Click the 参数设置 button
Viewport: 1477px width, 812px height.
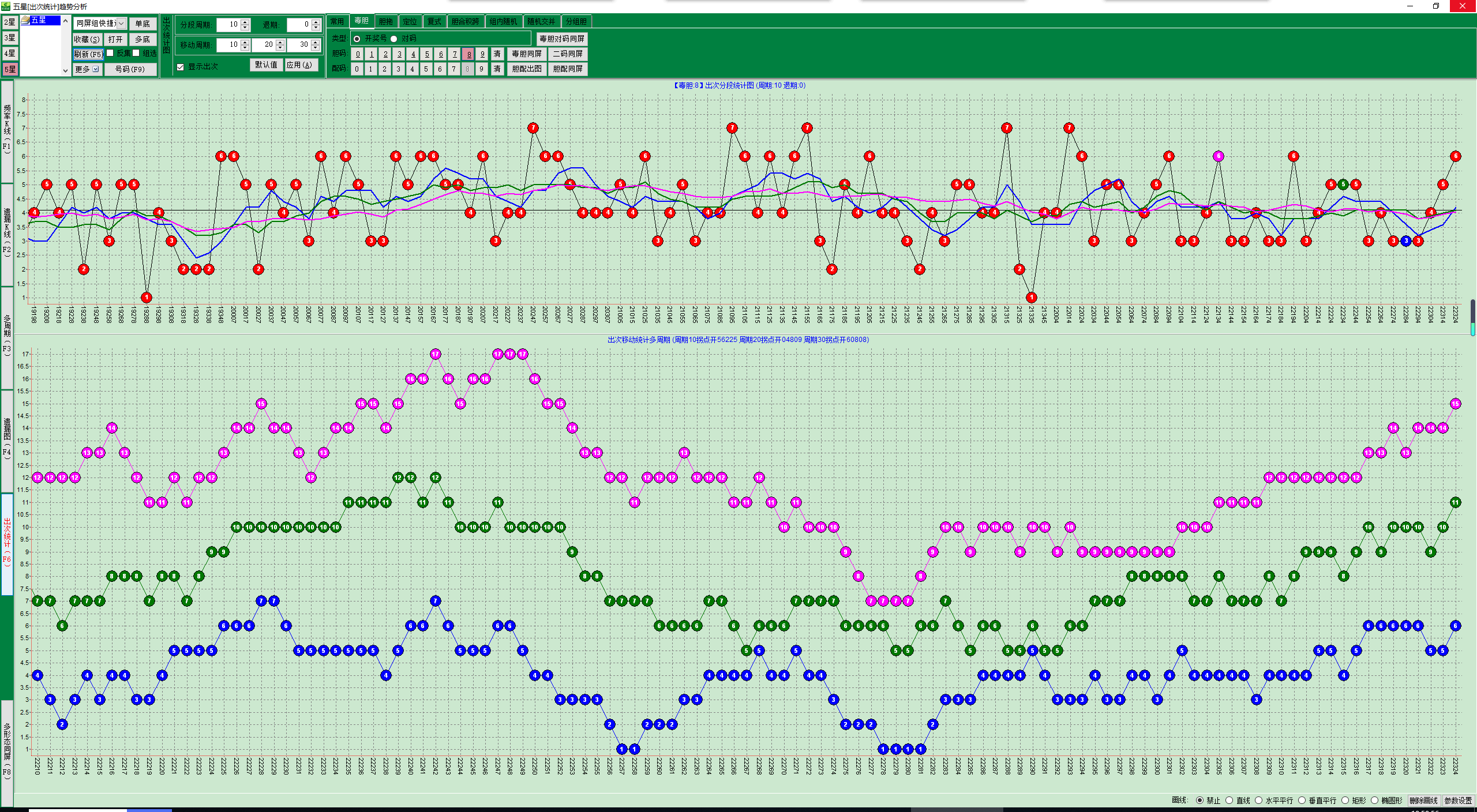coord(1458,800)
